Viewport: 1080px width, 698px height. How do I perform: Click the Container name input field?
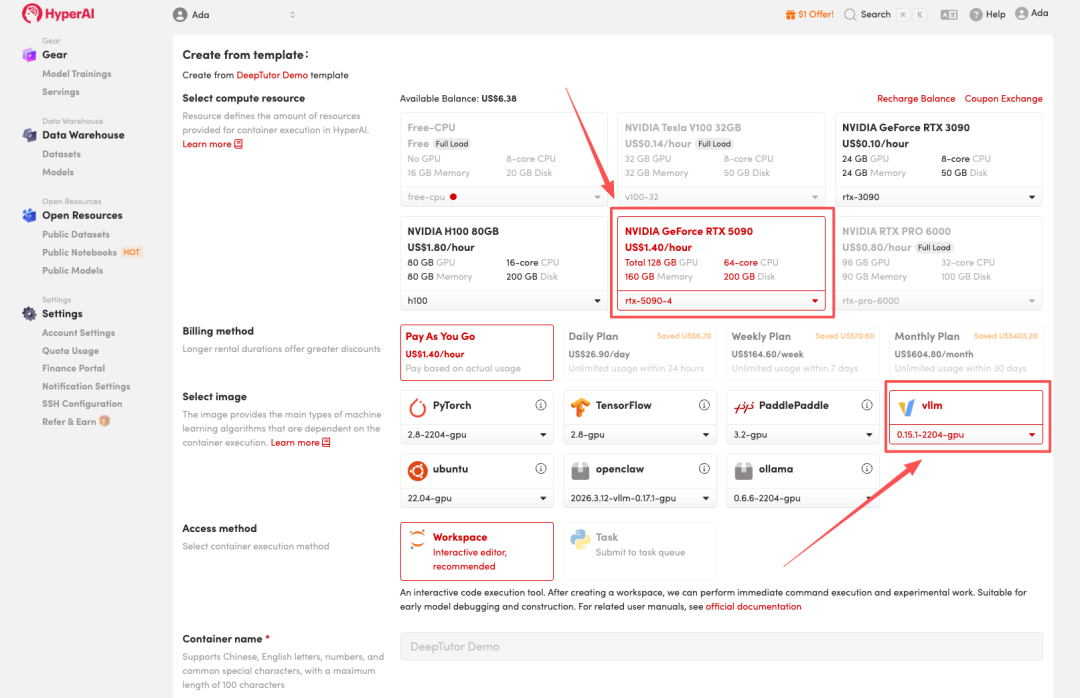[x=721, y=646]
